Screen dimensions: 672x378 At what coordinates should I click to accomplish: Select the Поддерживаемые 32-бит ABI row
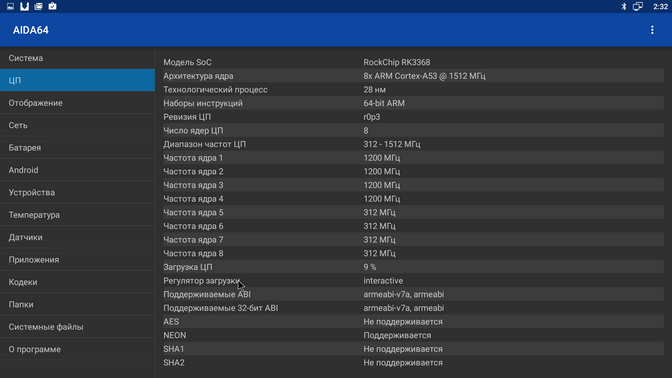pos(413,308)
